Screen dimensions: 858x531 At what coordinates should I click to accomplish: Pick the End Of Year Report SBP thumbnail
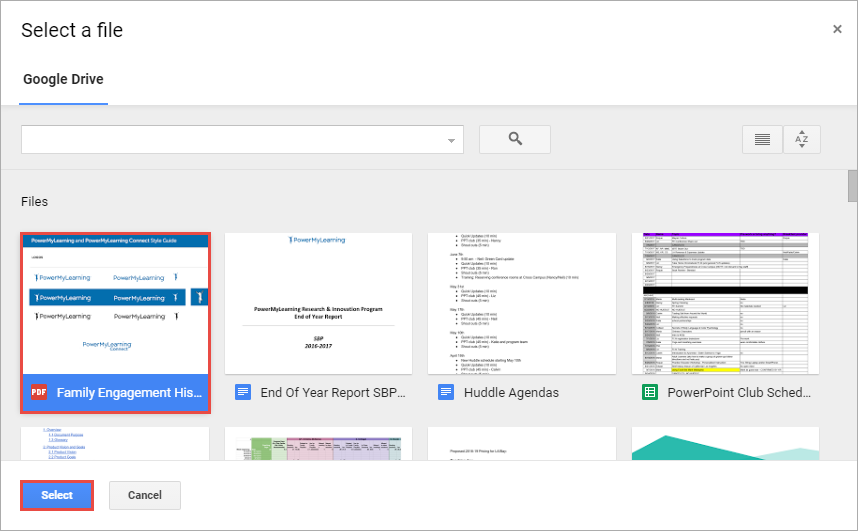318,304
